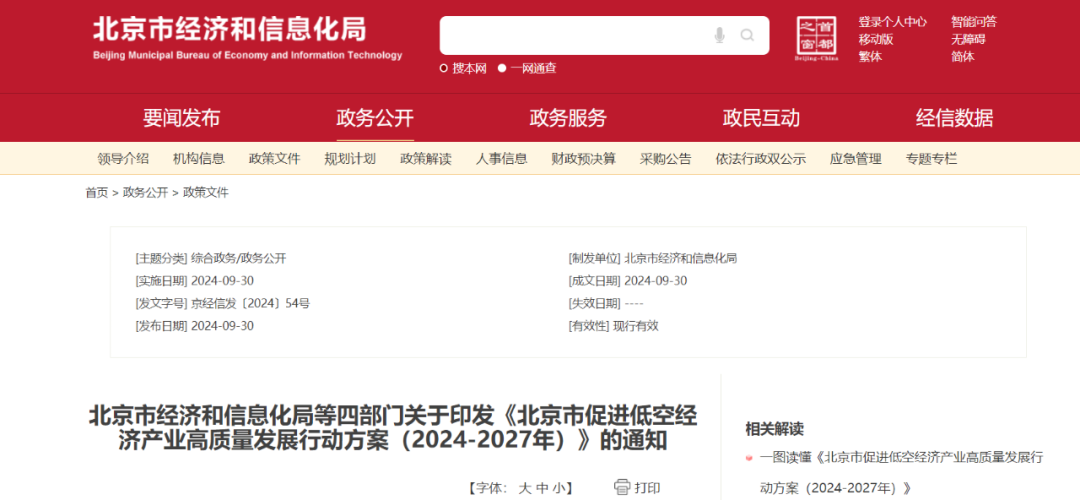
Task: Go to 机构信息 submenu item
Action: tap(199, 159)
